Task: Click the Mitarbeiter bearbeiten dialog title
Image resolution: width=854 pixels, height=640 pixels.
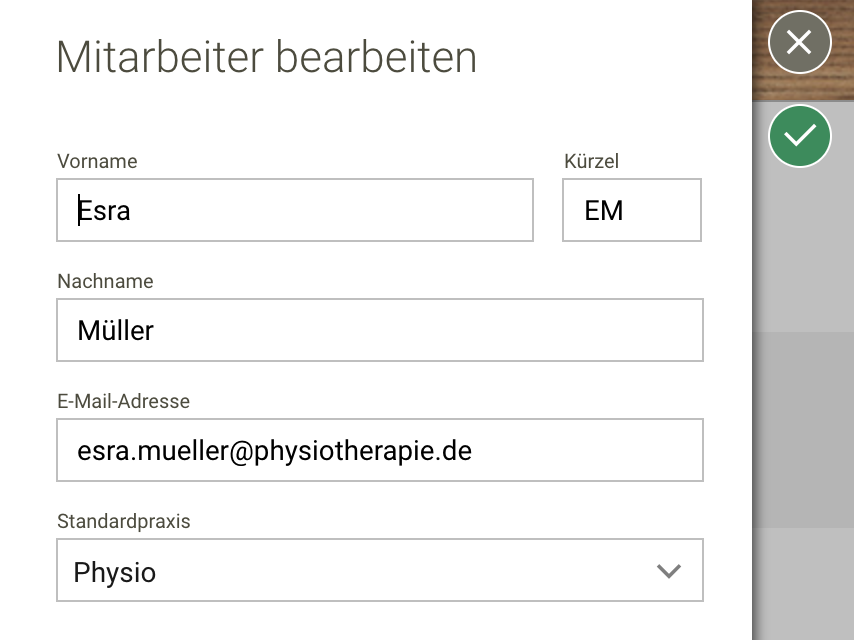Action: [266, 57]
